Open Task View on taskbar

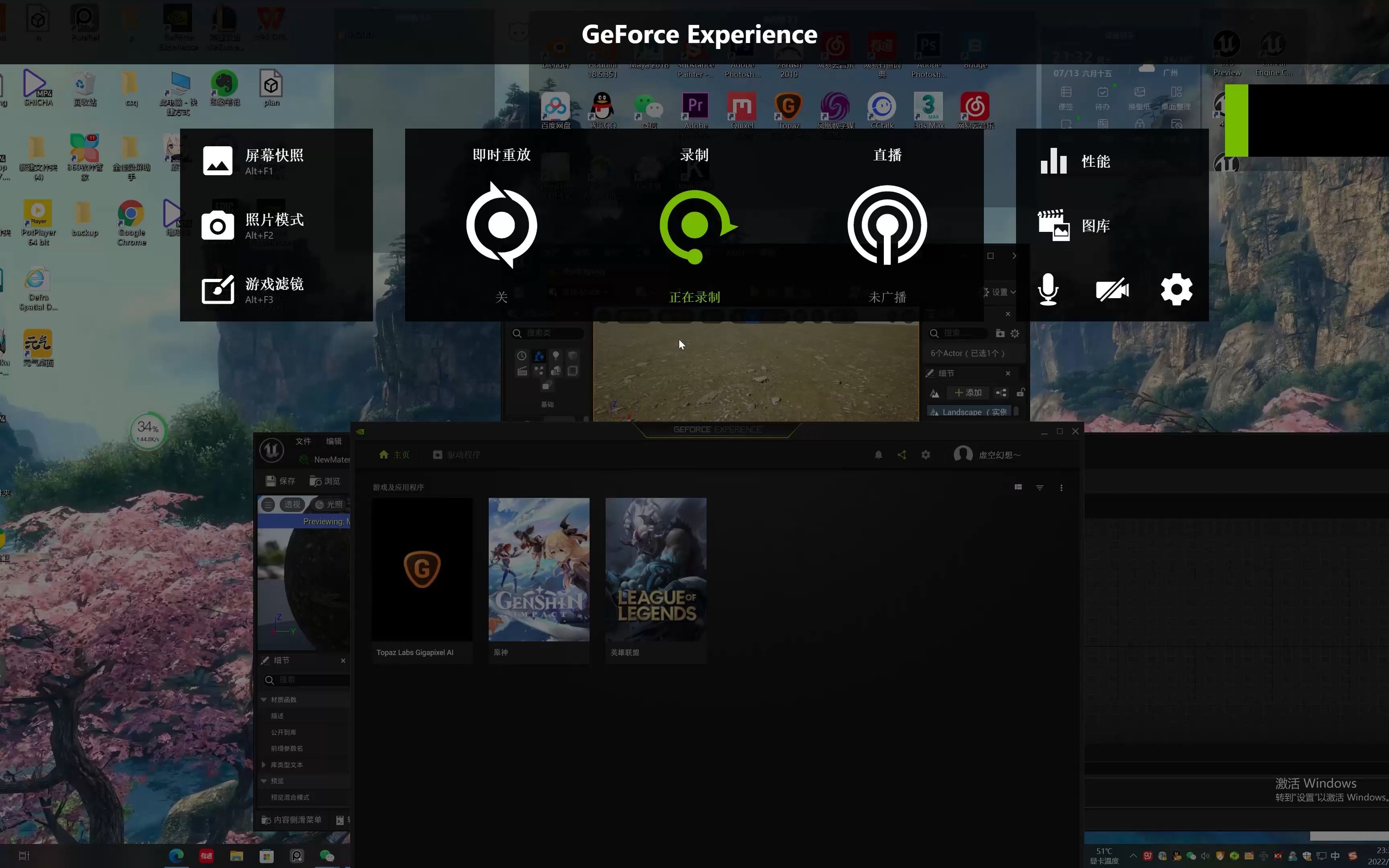click(x=24, y=856)
